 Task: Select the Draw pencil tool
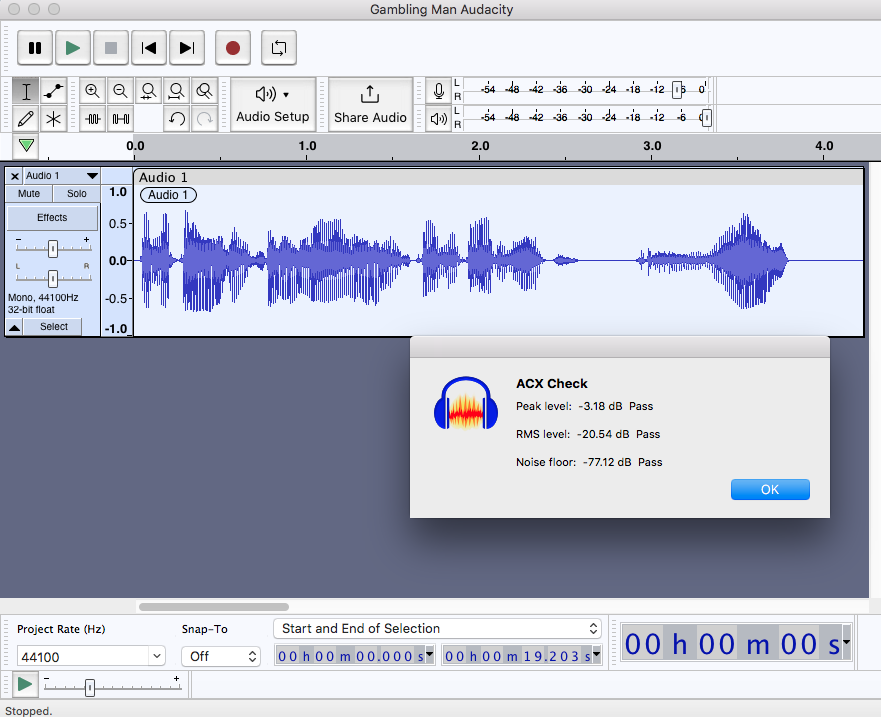coord(26,119)
